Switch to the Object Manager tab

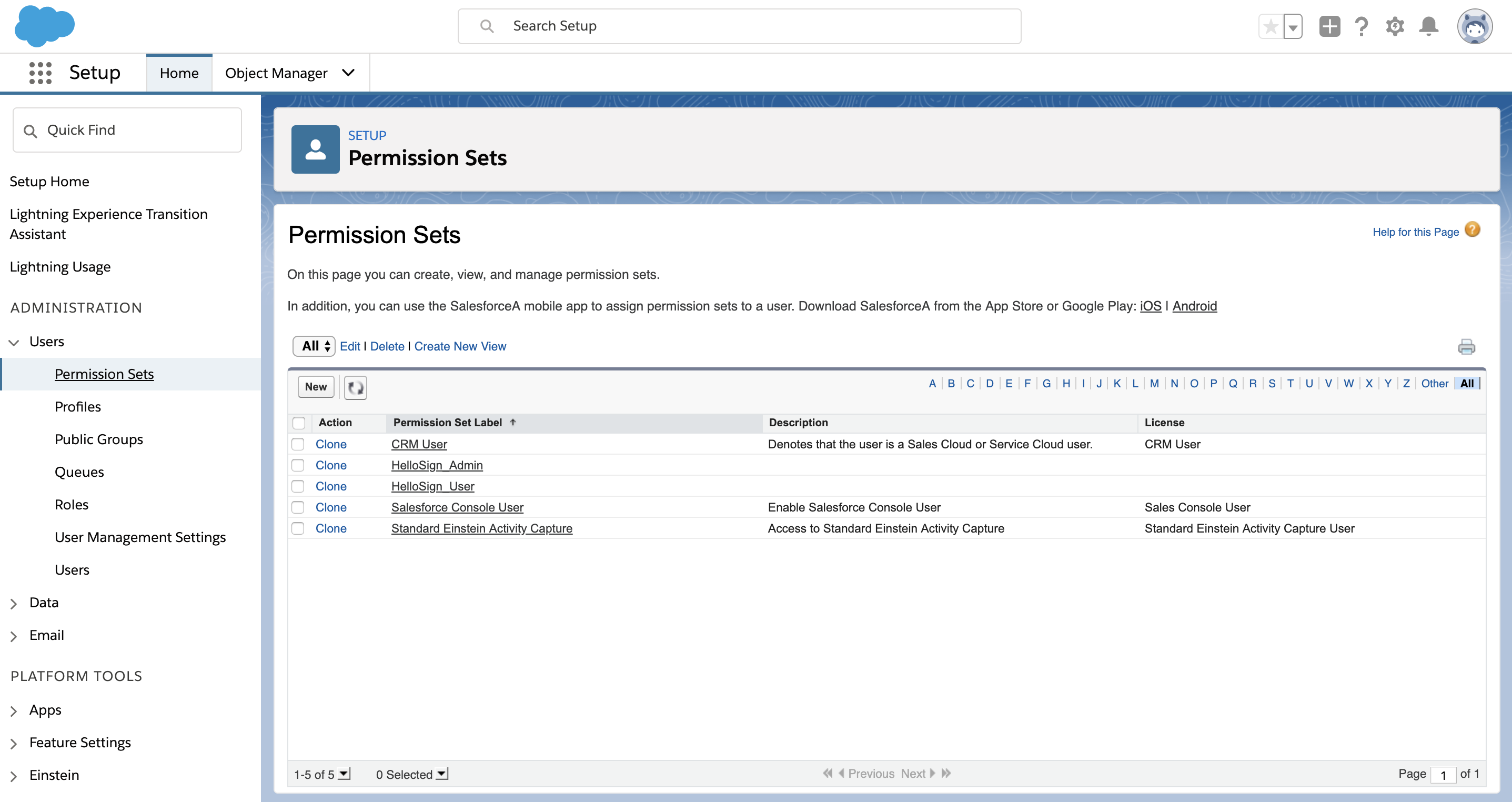276,73
